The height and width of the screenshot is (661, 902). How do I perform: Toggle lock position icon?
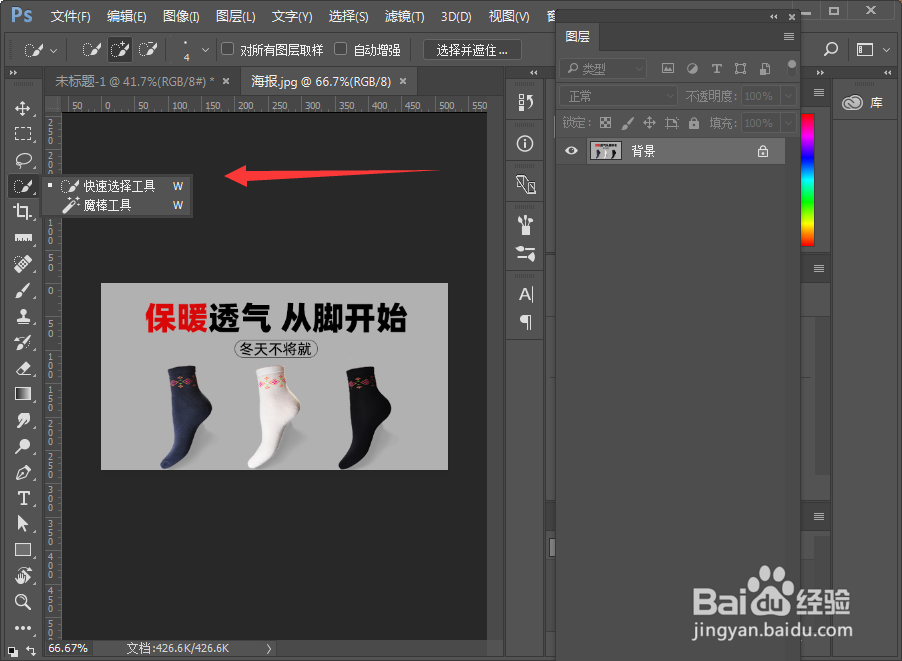[649, 123]
